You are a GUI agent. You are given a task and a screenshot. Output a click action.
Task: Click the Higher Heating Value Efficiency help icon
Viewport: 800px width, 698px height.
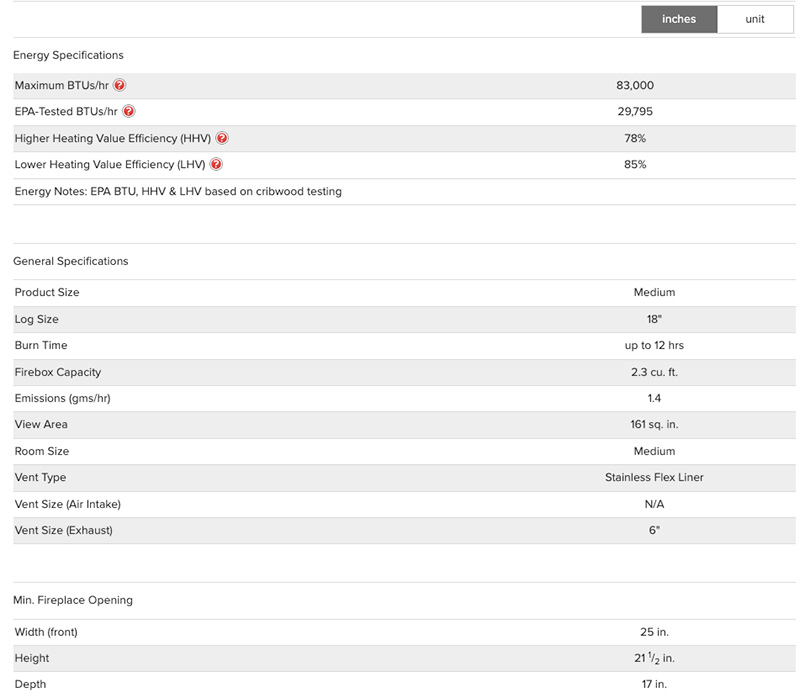click(x=222, y=138)
